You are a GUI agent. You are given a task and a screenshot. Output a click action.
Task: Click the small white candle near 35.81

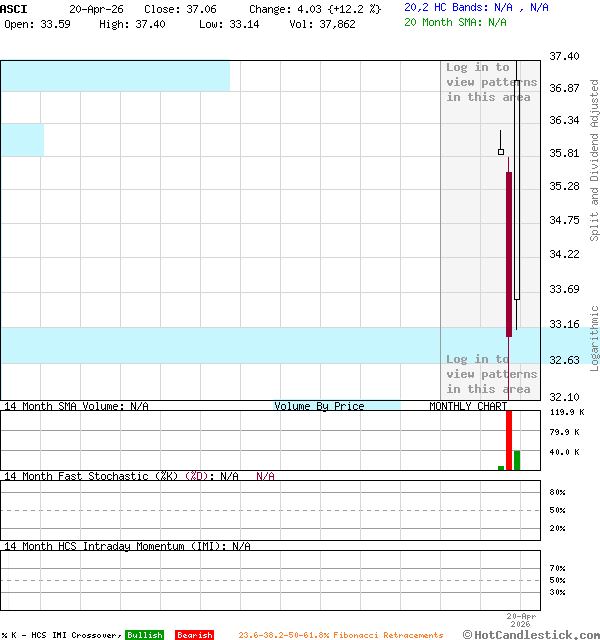(x=501, y=151)
